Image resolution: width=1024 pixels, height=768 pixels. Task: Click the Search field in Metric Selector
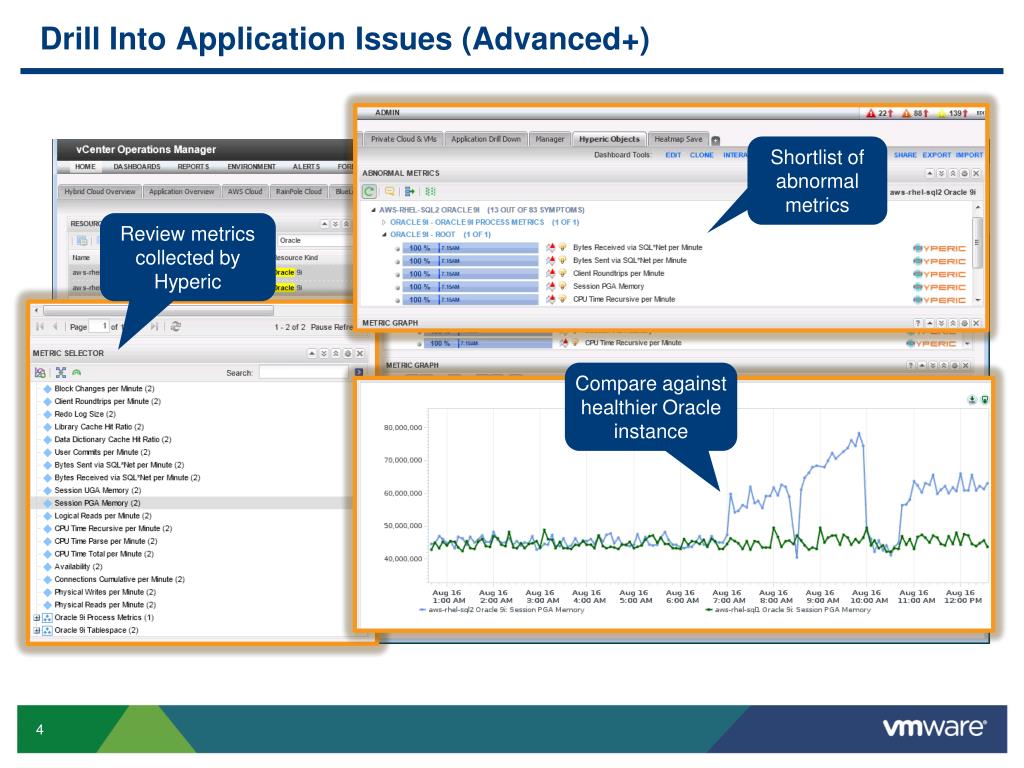click(x=304, y=373)
